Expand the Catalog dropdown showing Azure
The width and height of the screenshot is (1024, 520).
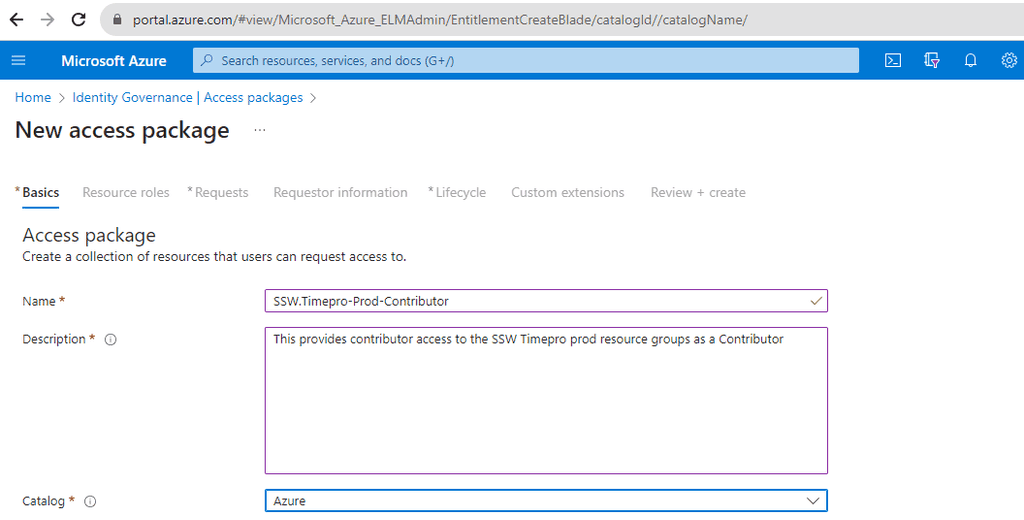(x=546, y=501)
